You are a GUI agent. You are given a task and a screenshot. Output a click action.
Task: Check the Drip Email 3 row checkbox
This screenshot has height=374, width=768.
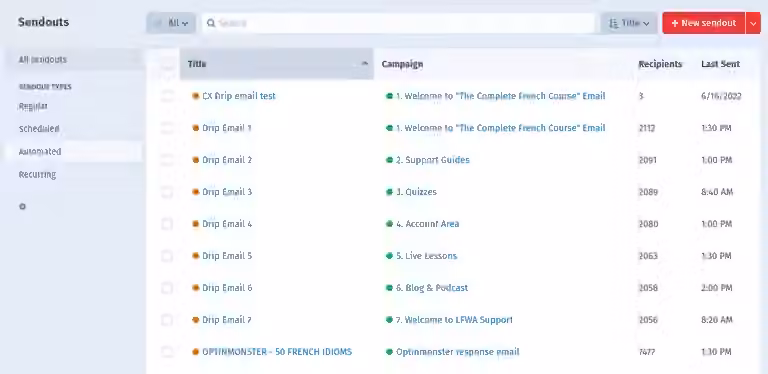(167, 192)
